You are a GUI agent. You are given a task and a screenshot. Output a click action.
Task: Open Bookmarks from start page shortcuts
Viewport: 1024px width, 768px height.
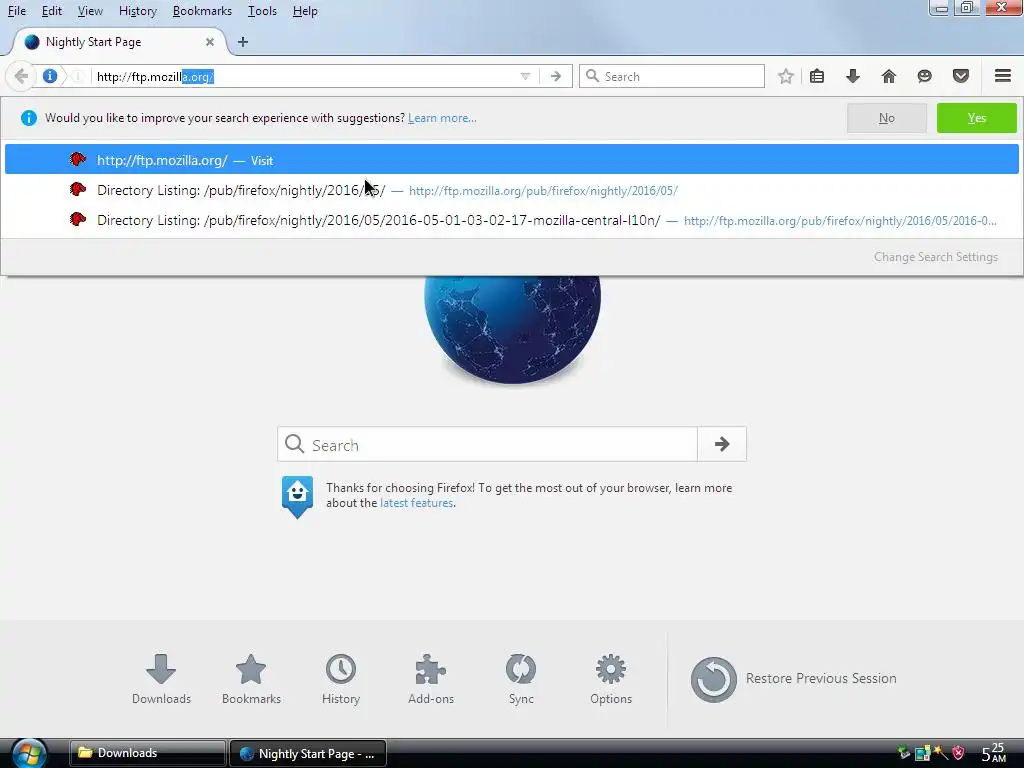(x=251, y=679)
